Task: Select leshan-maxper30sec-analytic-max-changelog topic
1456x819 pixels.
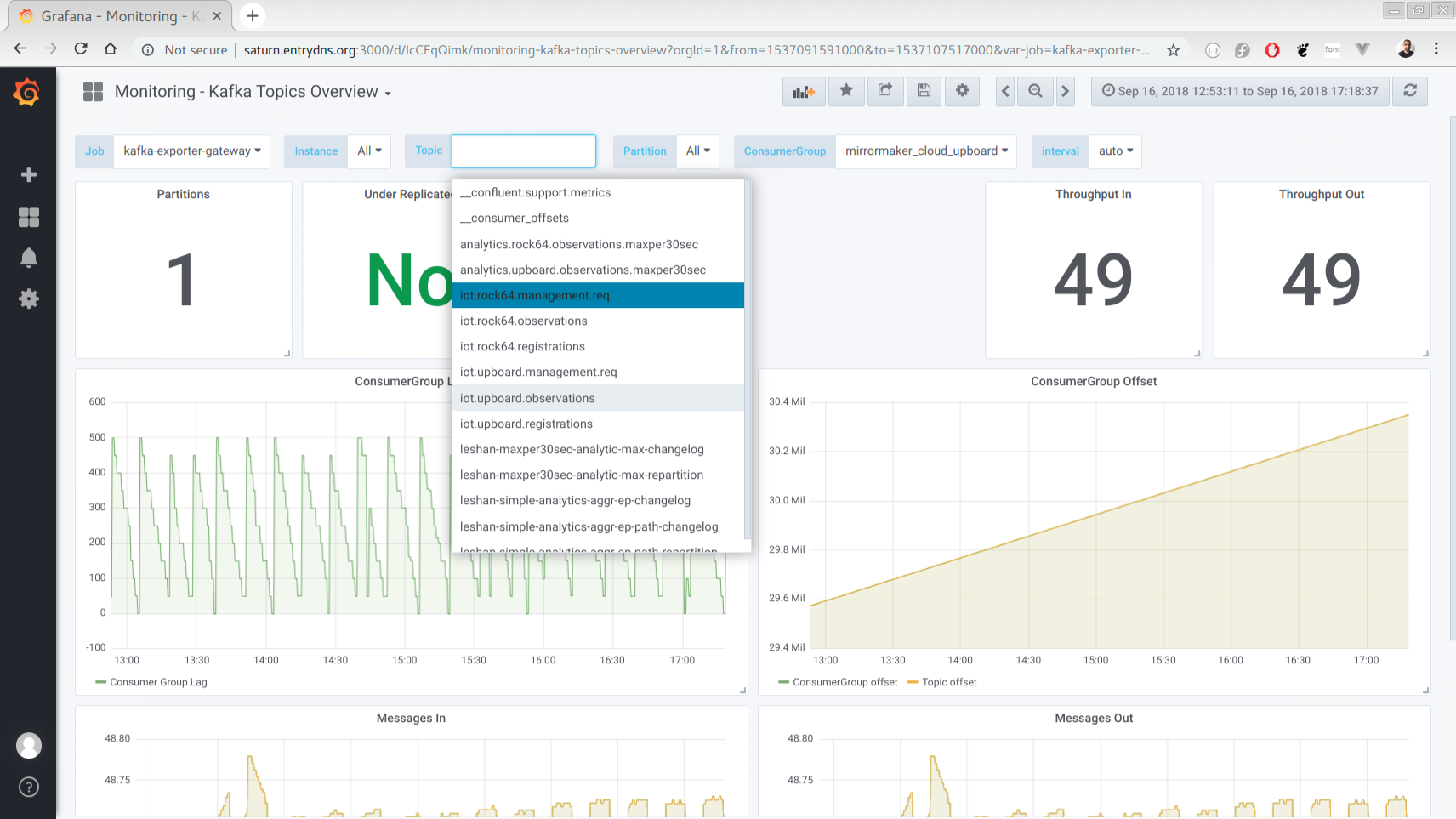Action: click(x=598, y=449)
